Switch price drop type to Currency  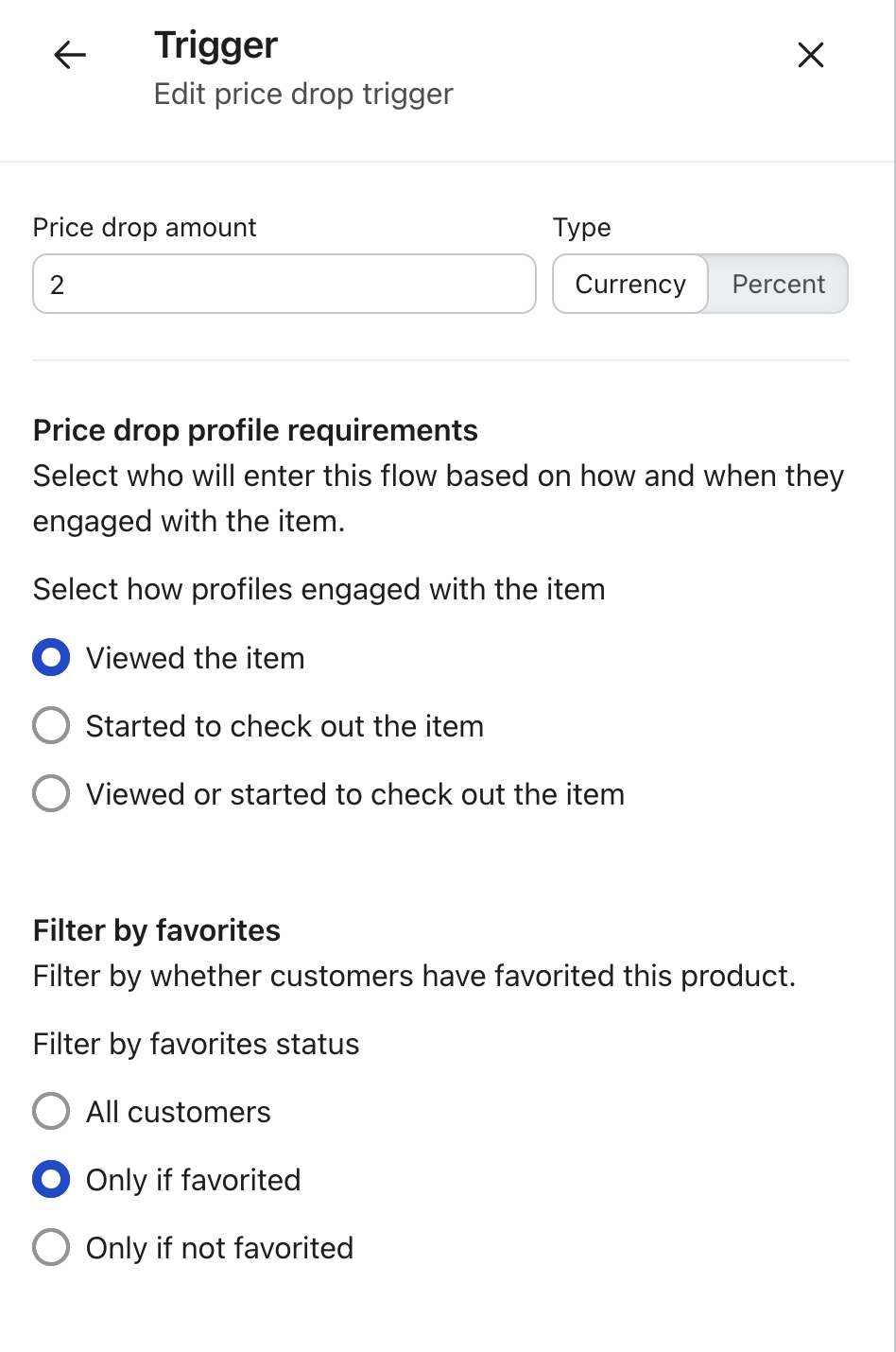pos(630,284)
